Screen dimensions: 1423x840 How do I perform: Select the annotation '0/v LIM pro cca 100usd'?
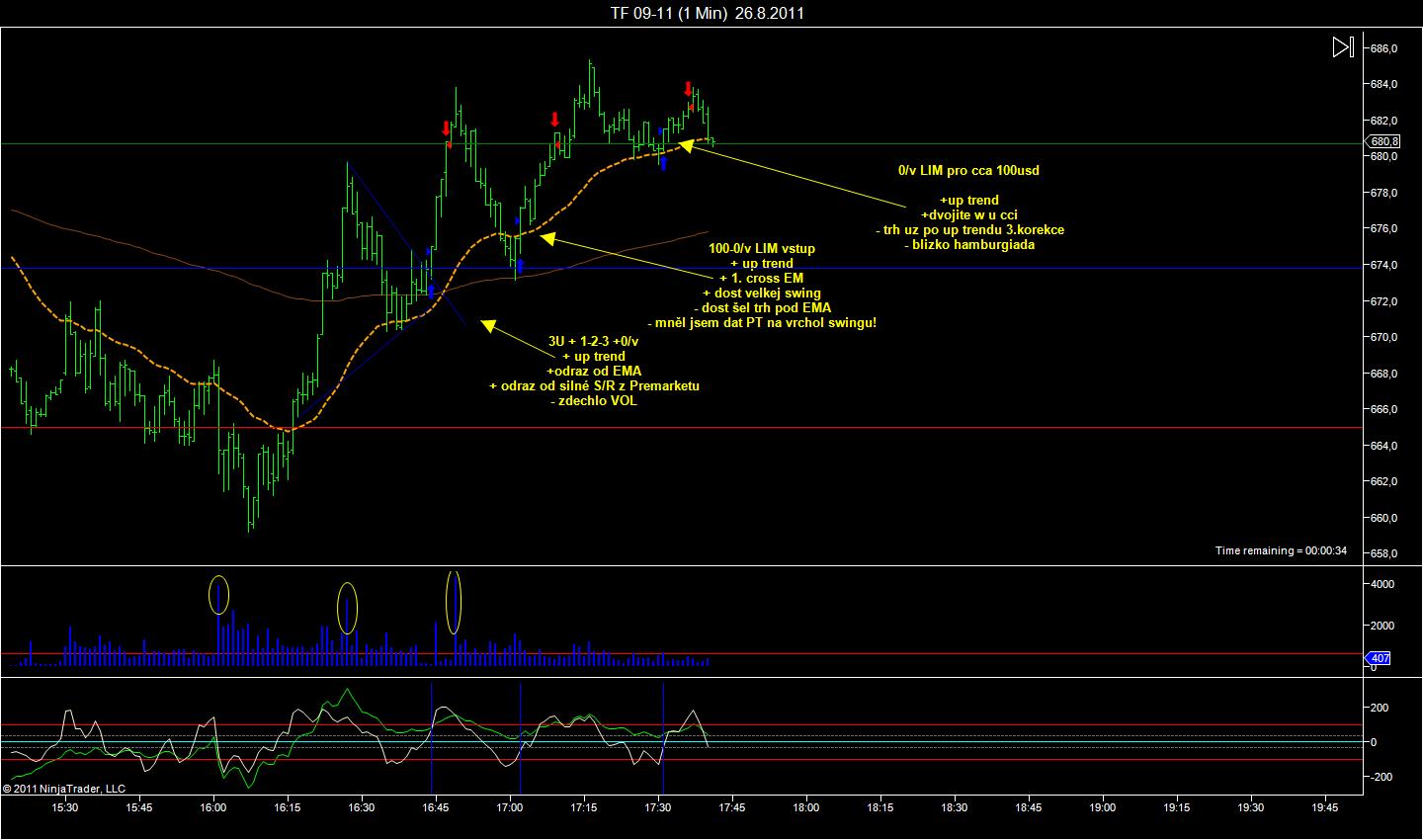(x=968, y=170)
